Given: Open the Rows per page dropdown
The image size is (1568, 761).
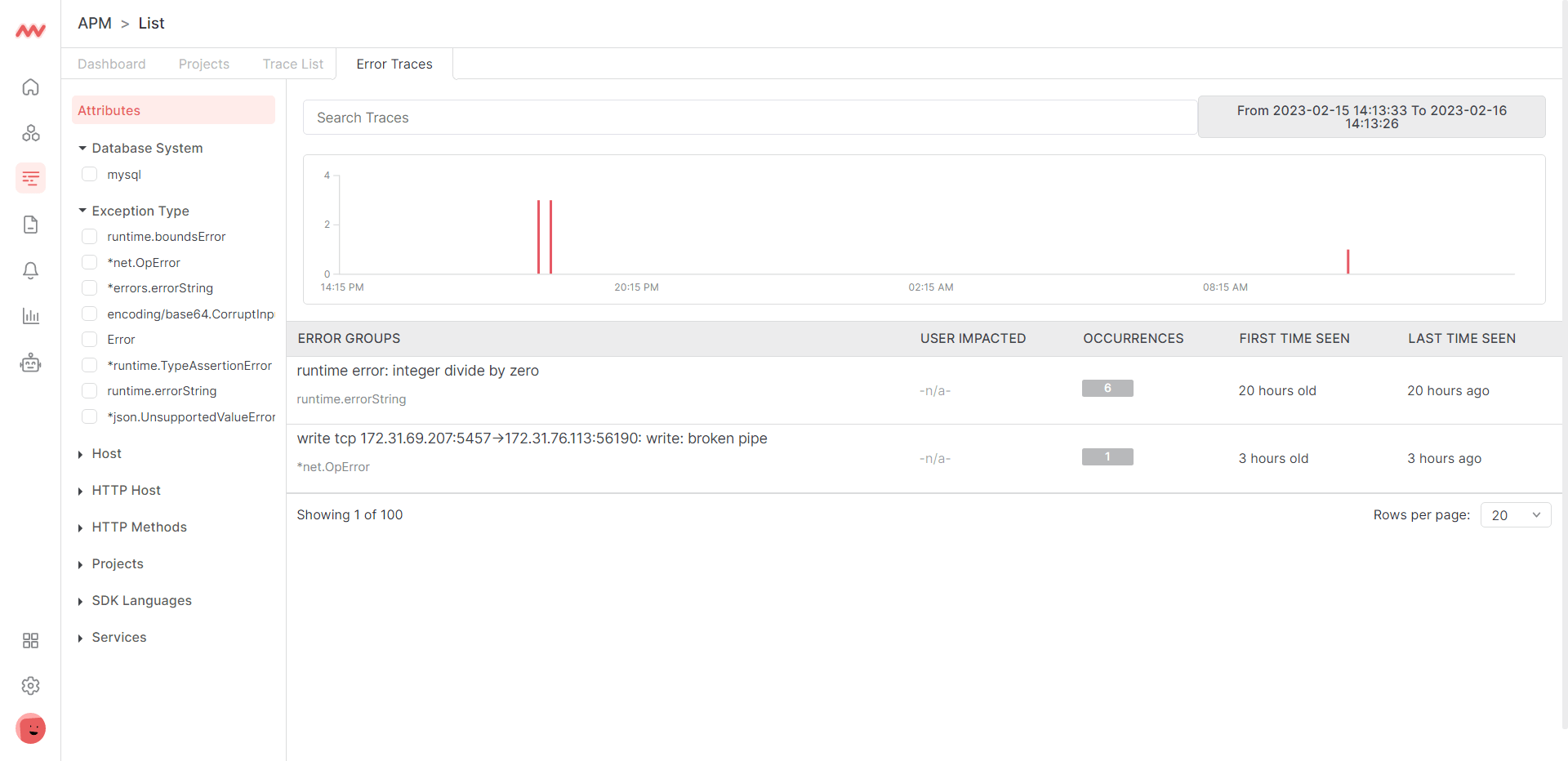Looking at the screenshot, I should (x=1515, y=515).
